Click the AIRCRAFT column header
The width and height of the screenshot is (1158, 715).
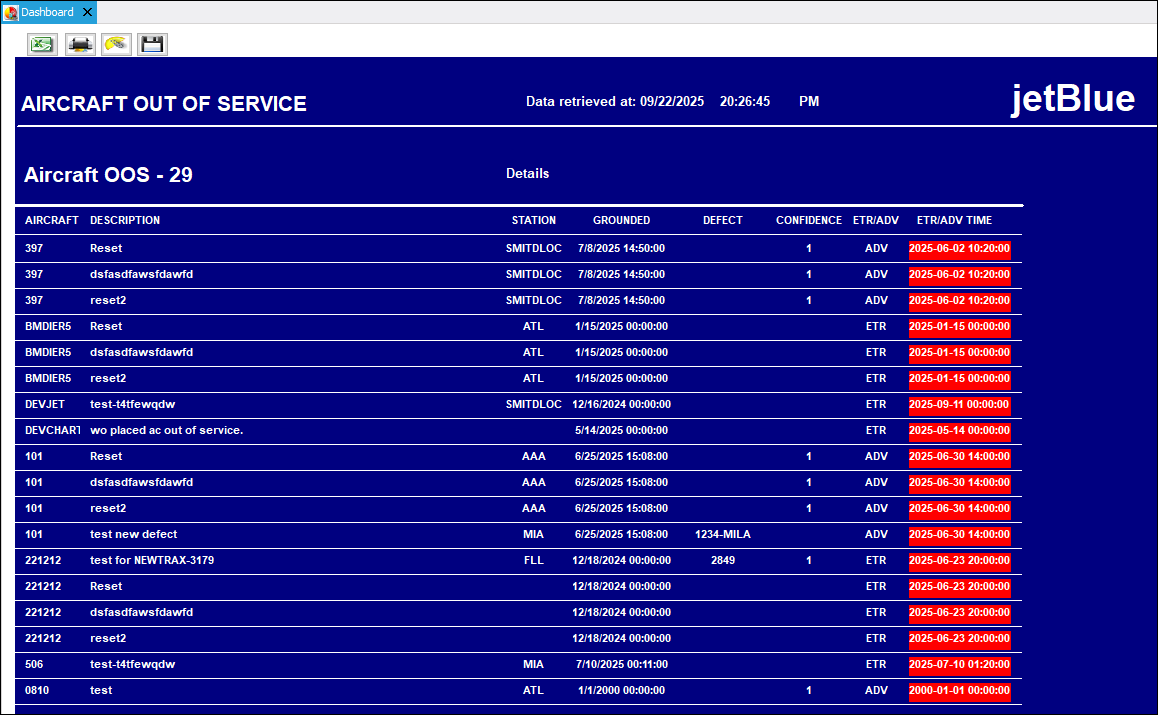pos(52,220)
